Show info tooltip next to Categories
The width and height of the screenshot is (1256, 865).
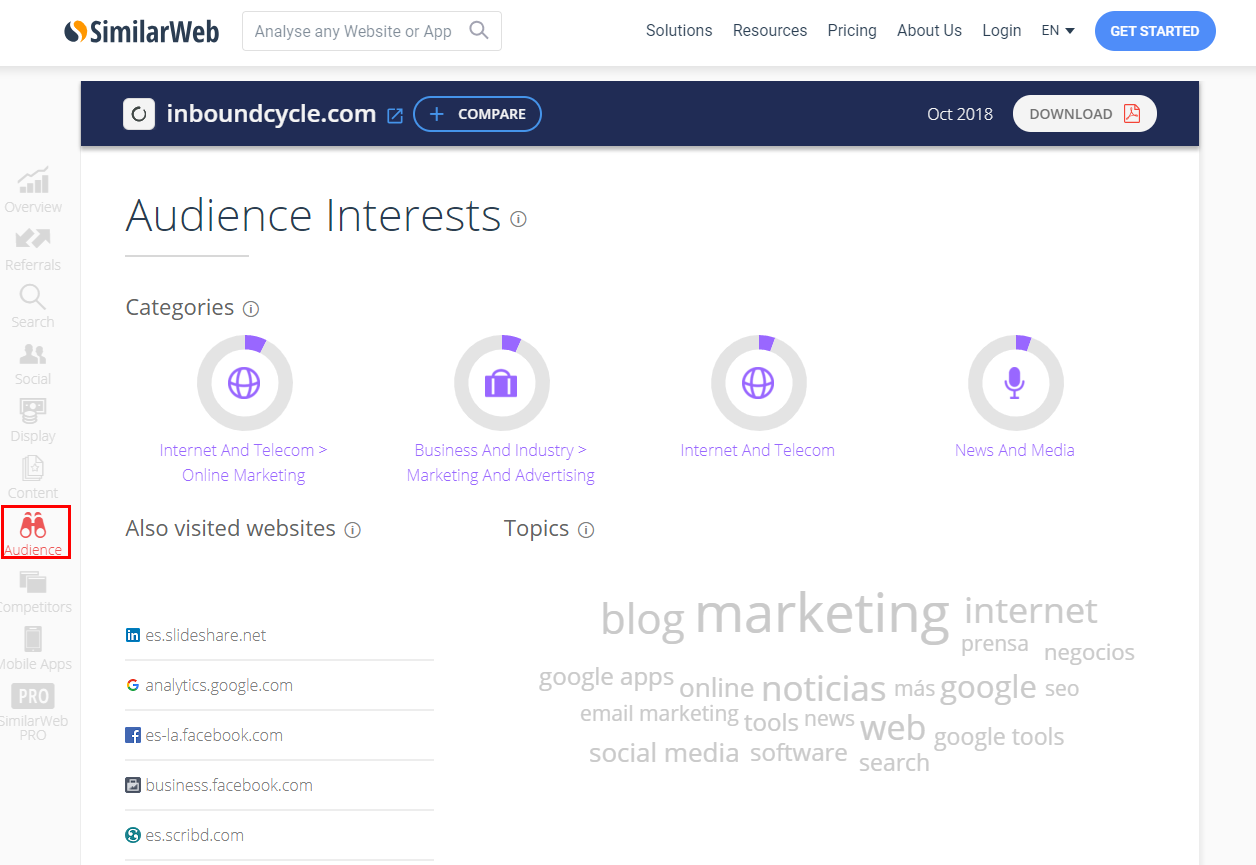(251, 309)
